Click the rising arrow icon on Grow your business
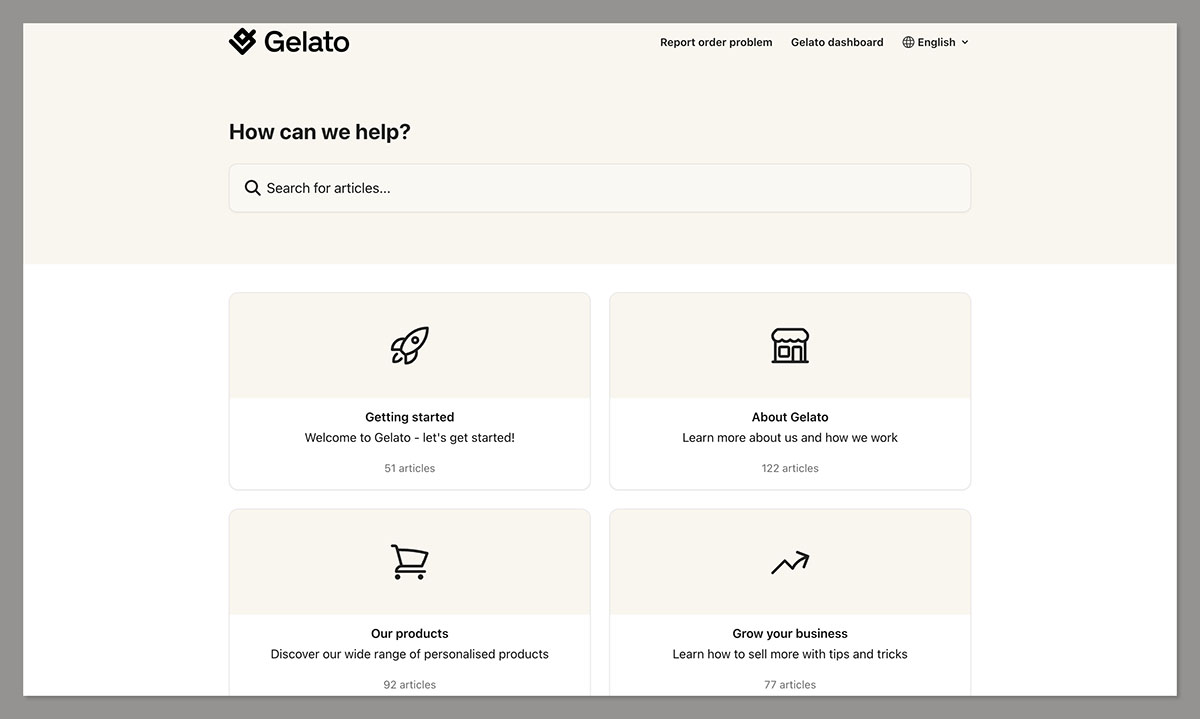 [790, 561]
